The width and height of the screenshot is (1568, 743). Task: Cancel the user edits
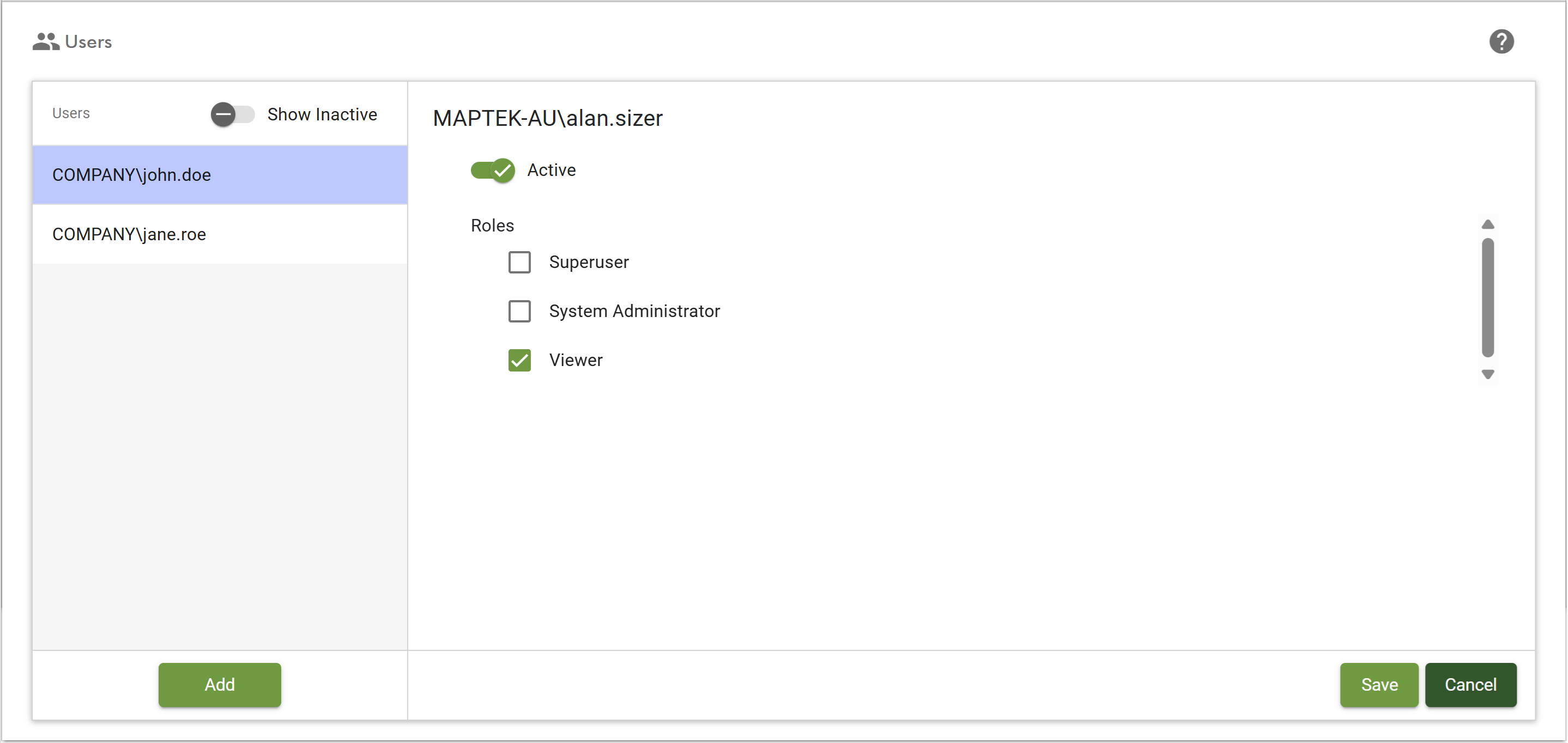coord(1470,685)
